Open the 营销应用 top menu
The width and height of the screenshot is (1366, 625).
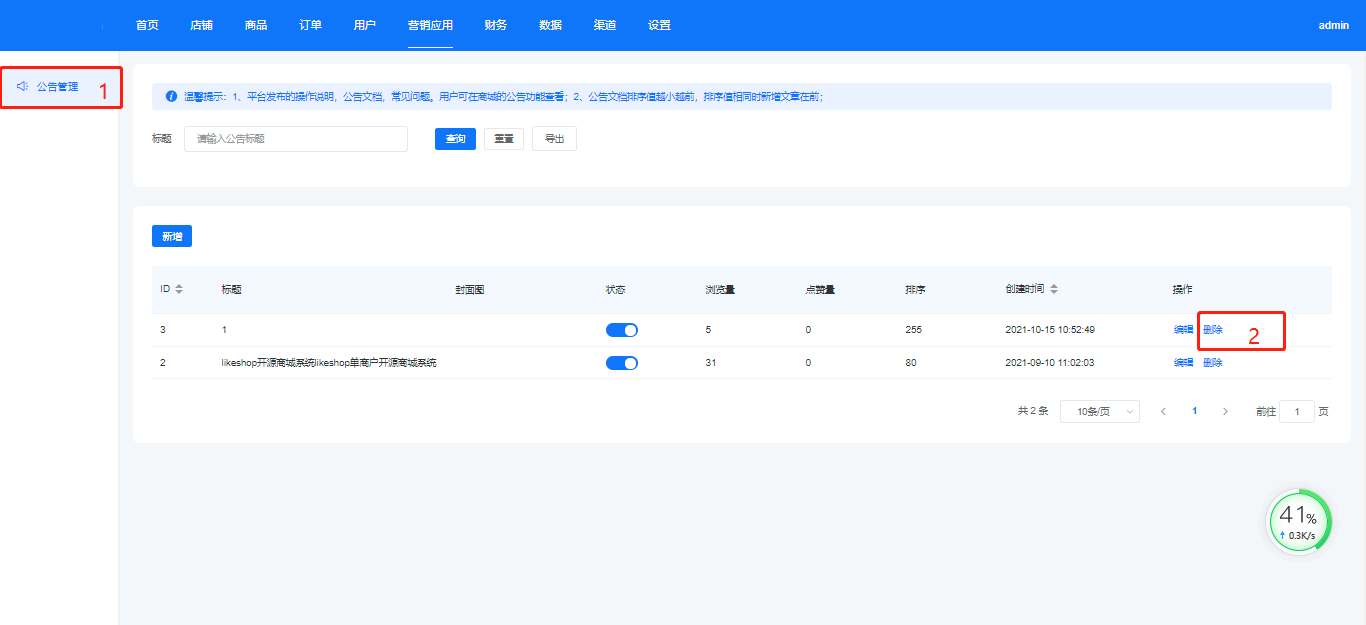coord(430,25)
